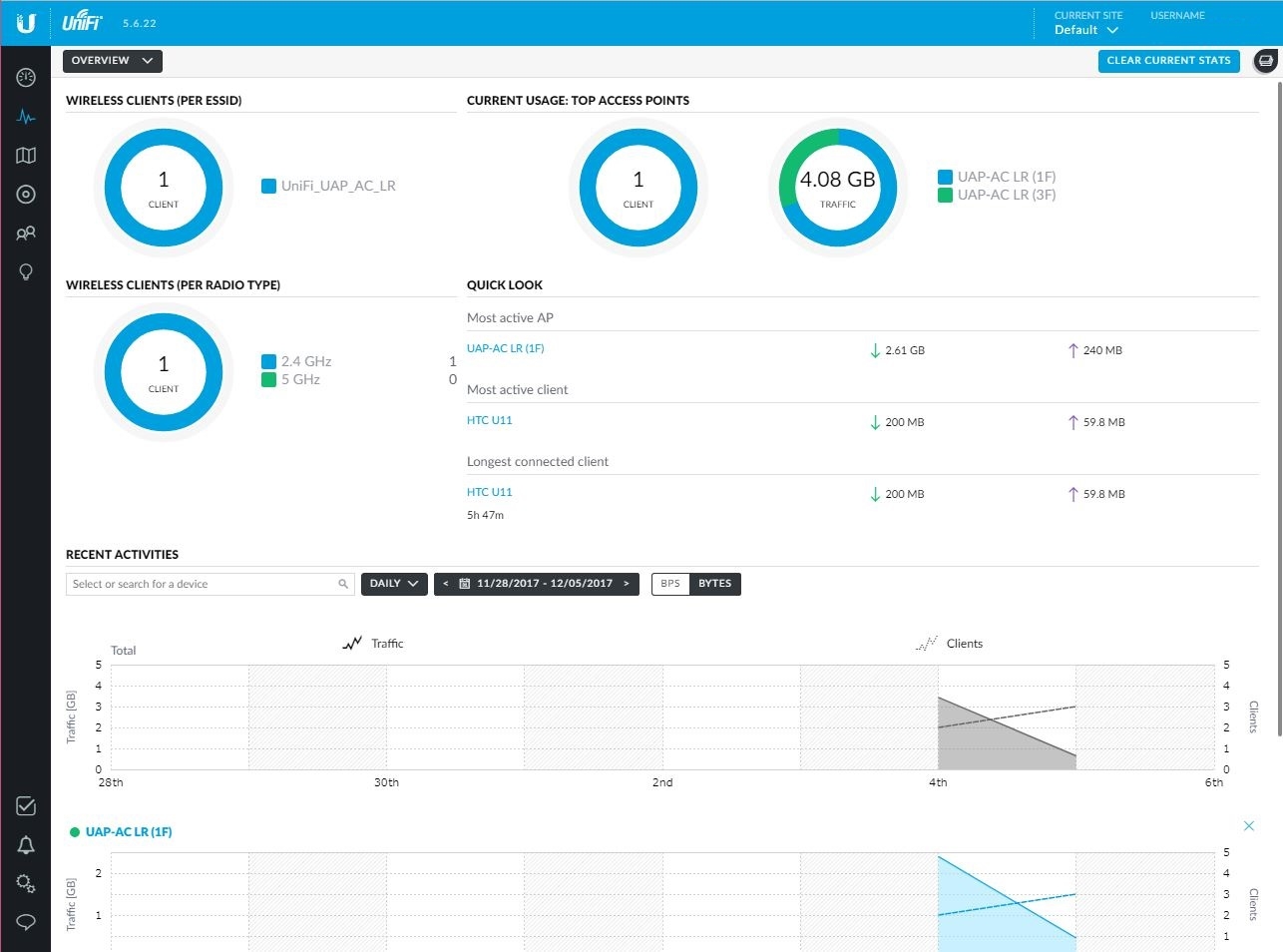Click the 5h 47m connection duration

(485, 515)
